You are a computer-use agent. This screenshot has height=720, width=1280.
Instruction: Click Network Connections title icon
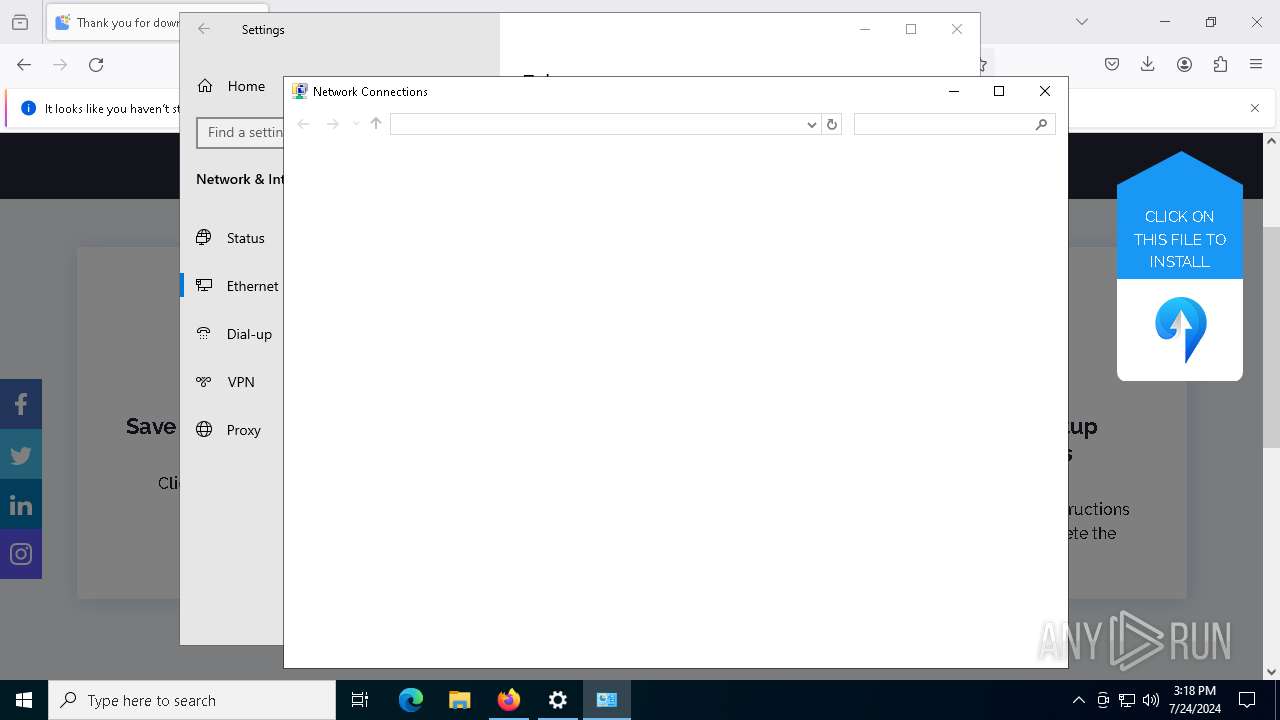(x=299, y=91)
